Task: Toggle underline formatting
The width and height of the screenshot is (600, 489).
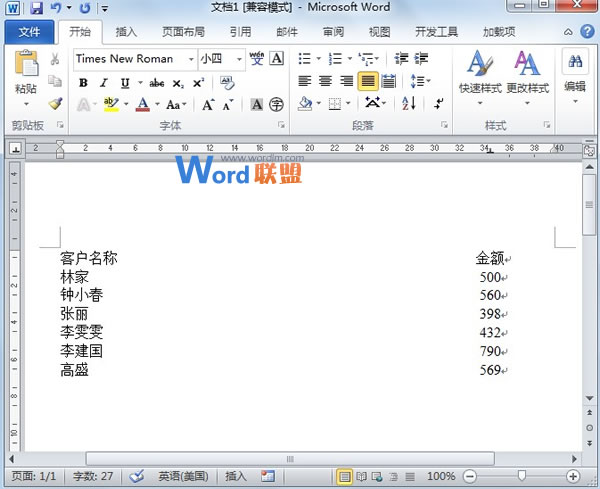Action: (125, 83)
